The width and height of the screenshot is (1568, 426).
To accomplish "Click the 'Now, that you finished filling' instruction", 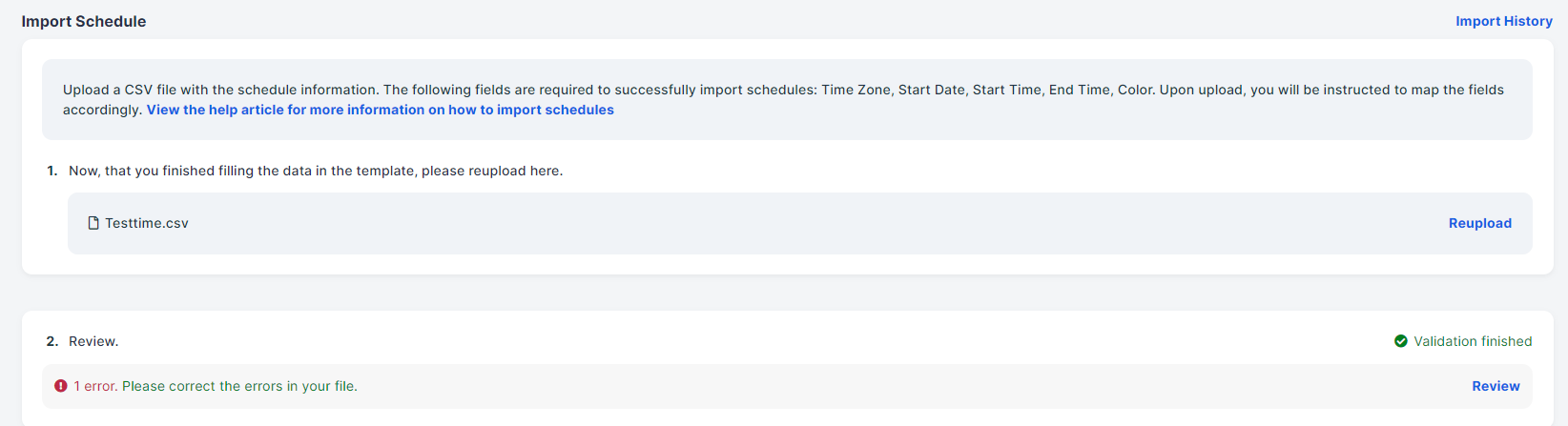I will pyautogui.click(x=316, y=171).
